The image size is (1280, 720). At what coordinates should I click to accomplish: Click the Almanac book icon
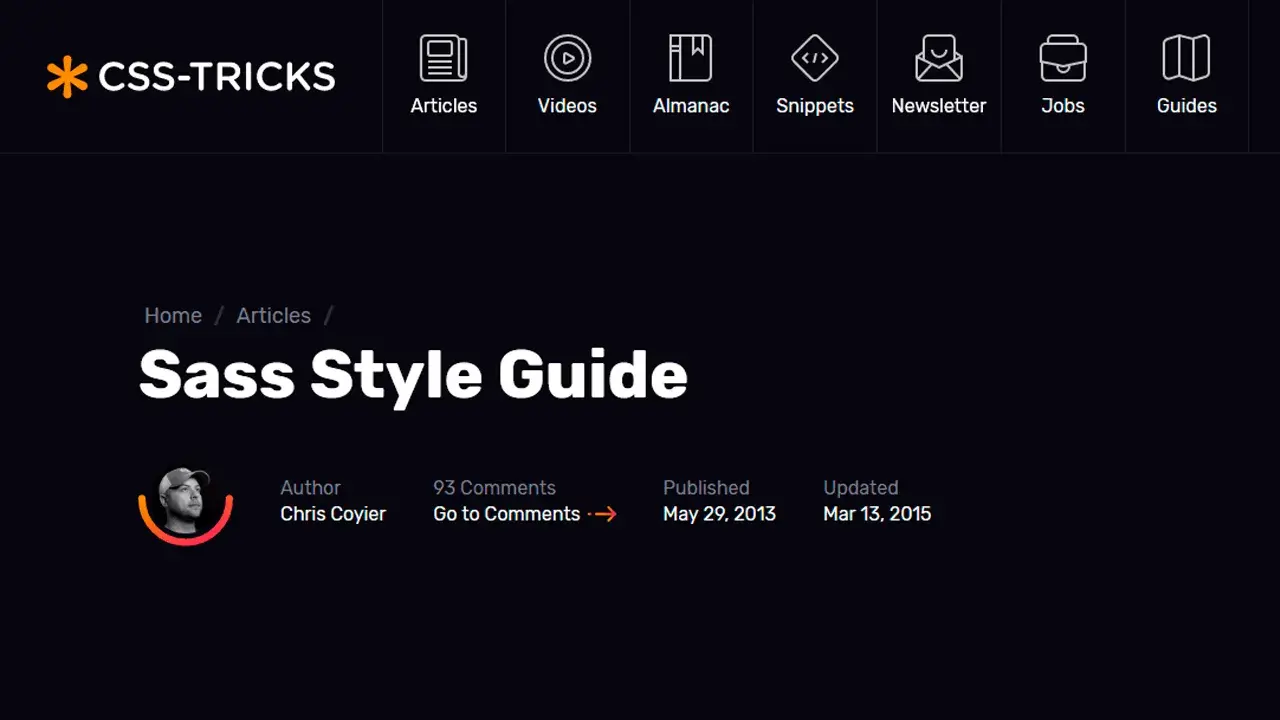(691, 58)
